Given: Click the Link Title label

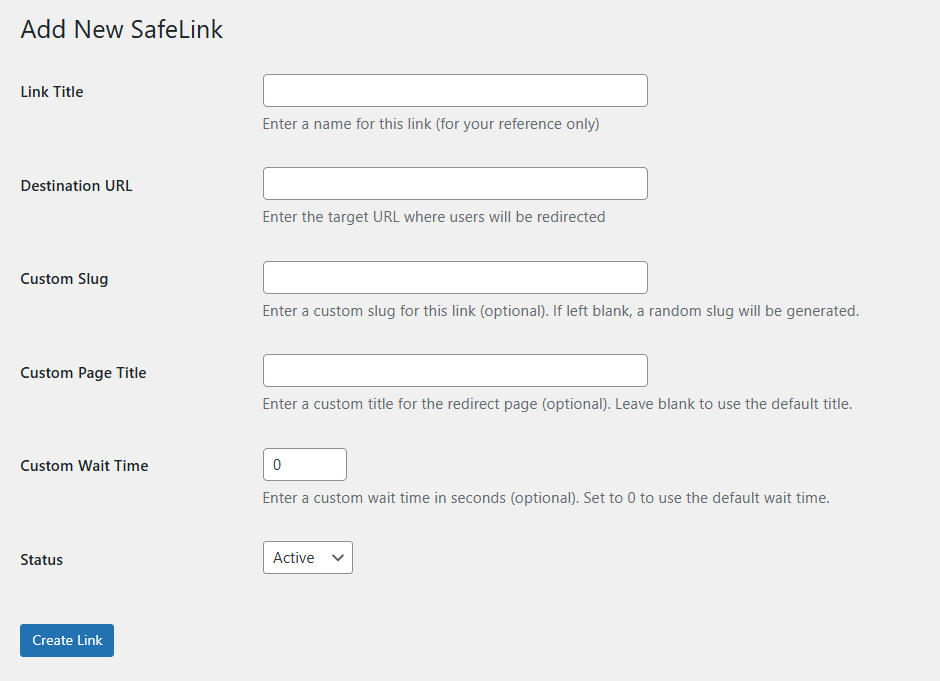Looking at the screenshot, I should [52, 92].
